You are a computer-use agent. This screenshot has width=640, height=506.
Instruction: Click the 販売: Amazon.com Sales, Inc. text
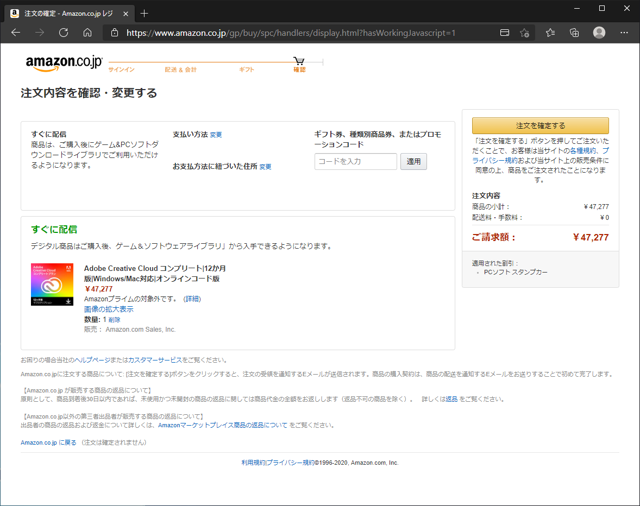pos(130,329)
